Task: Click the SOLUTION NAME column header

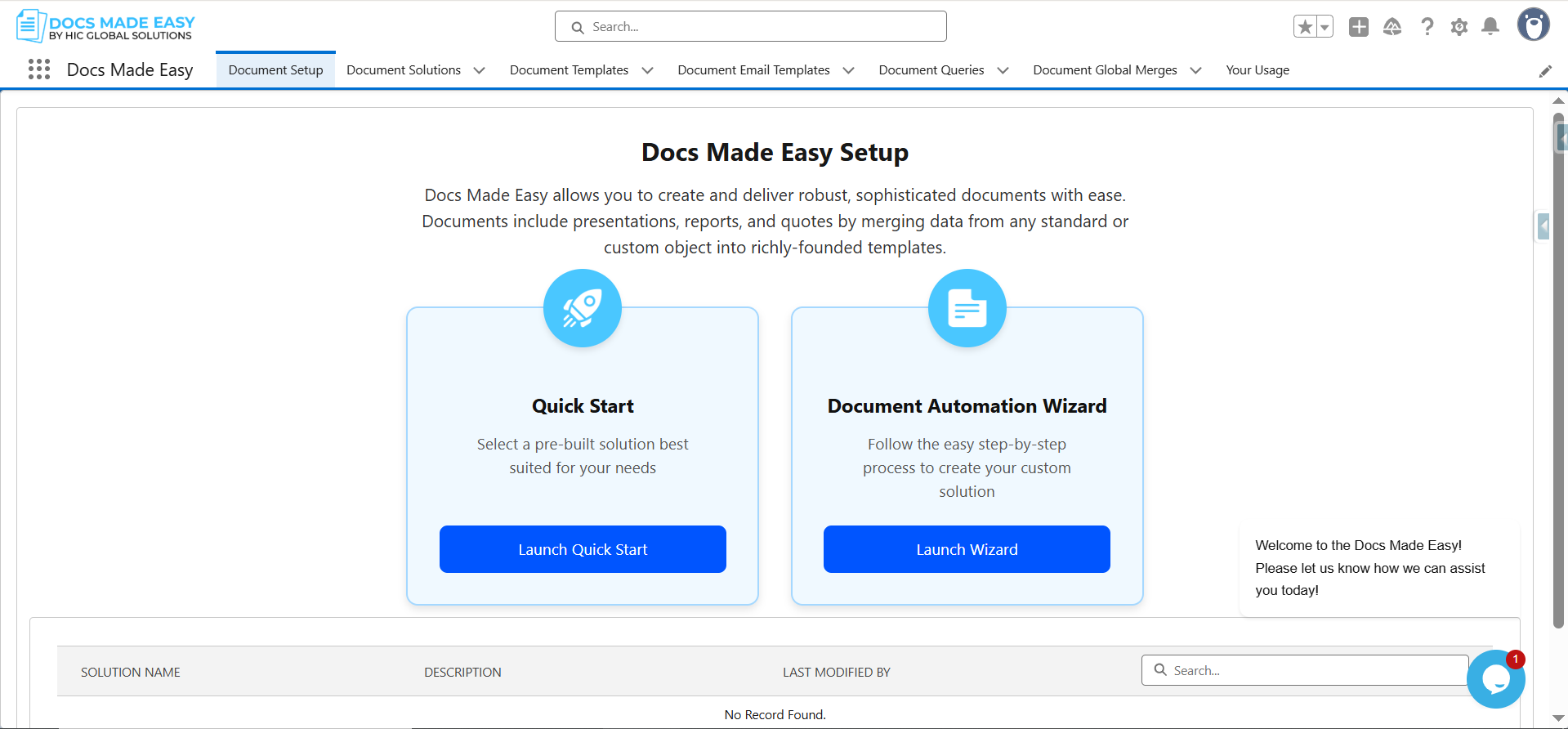Action: pyautogui.click(x=131, y=672)
